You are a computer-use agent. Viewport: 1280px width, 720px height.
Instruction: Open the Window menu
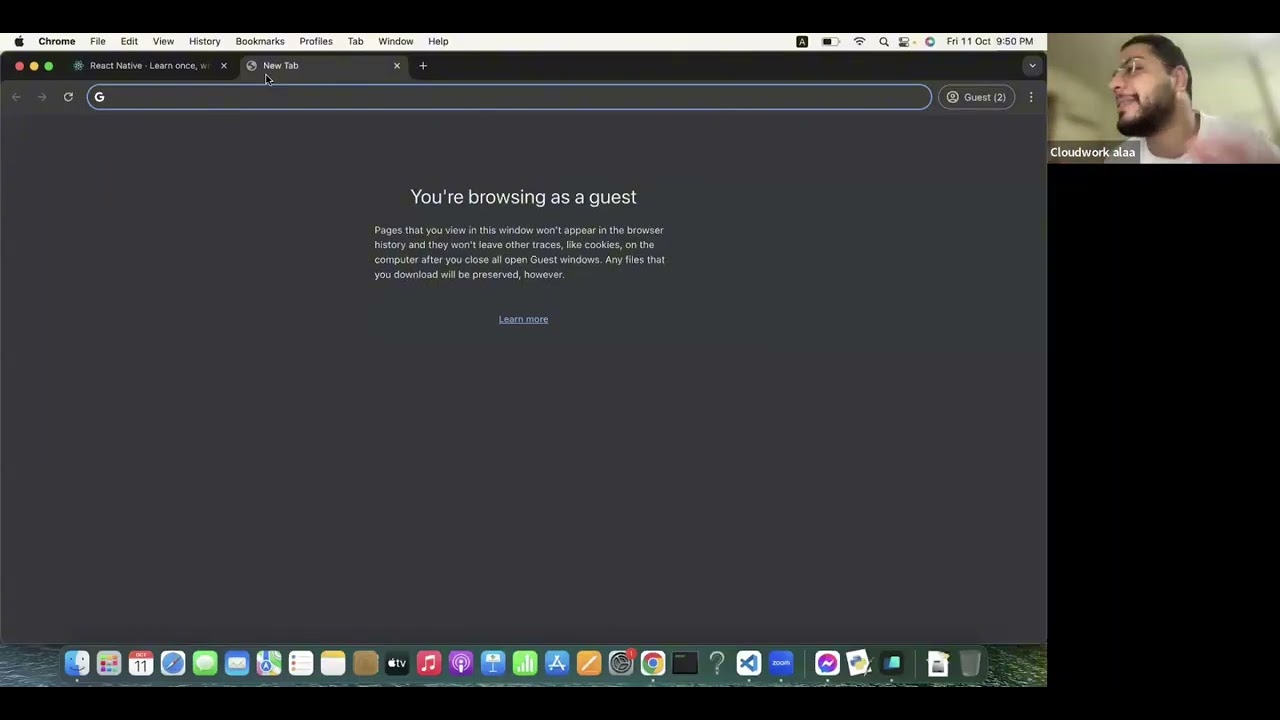click(396, 42)
